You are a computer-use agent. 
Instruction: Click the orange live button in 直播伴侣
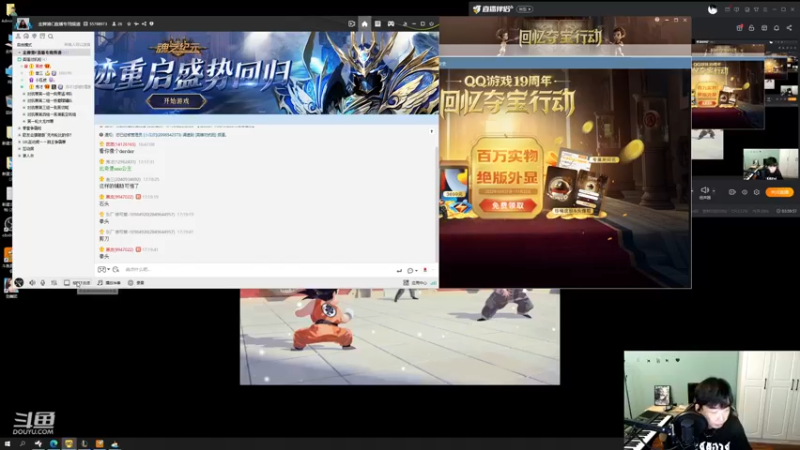780,192
